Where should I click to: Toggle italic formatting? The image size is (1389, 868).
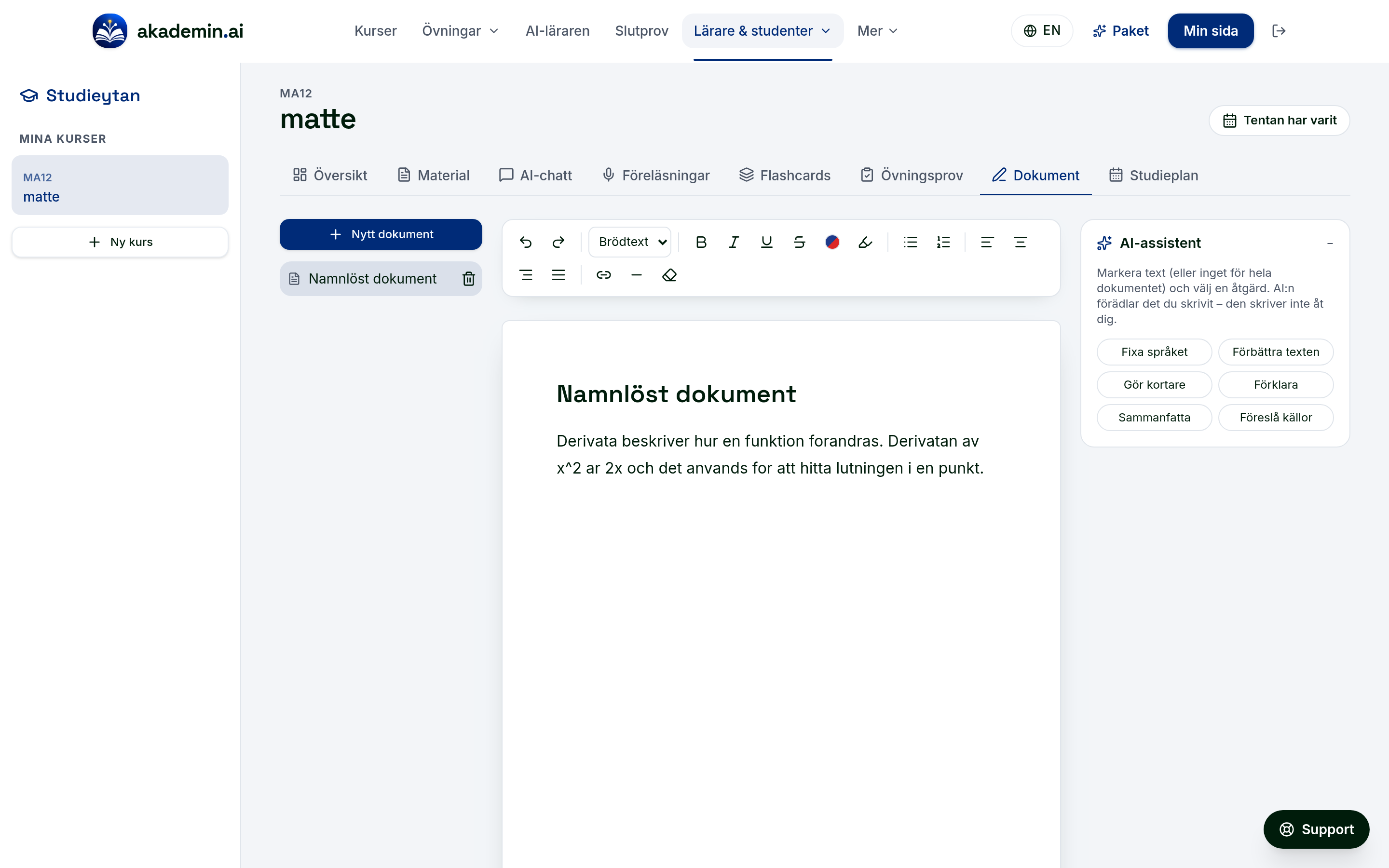(x=734, y=242)
